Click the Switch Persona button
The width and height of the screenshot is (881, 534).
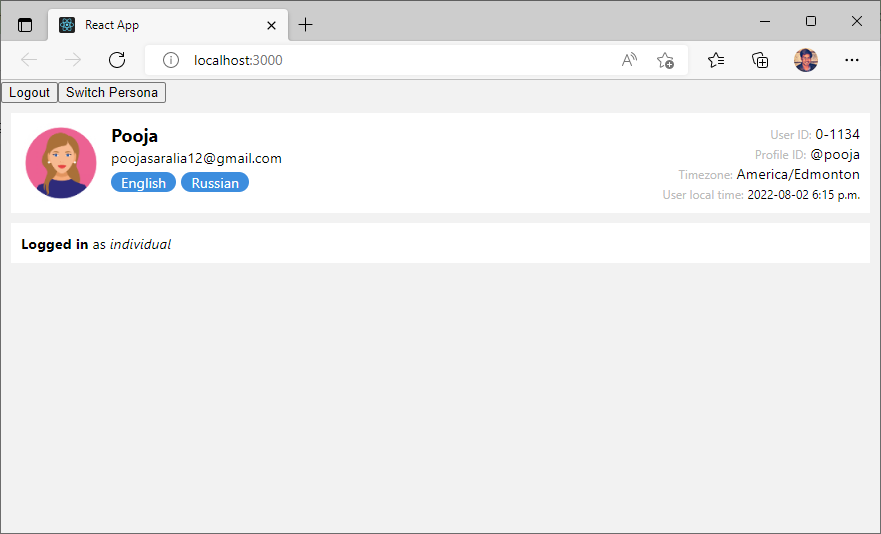pos(112,93)
